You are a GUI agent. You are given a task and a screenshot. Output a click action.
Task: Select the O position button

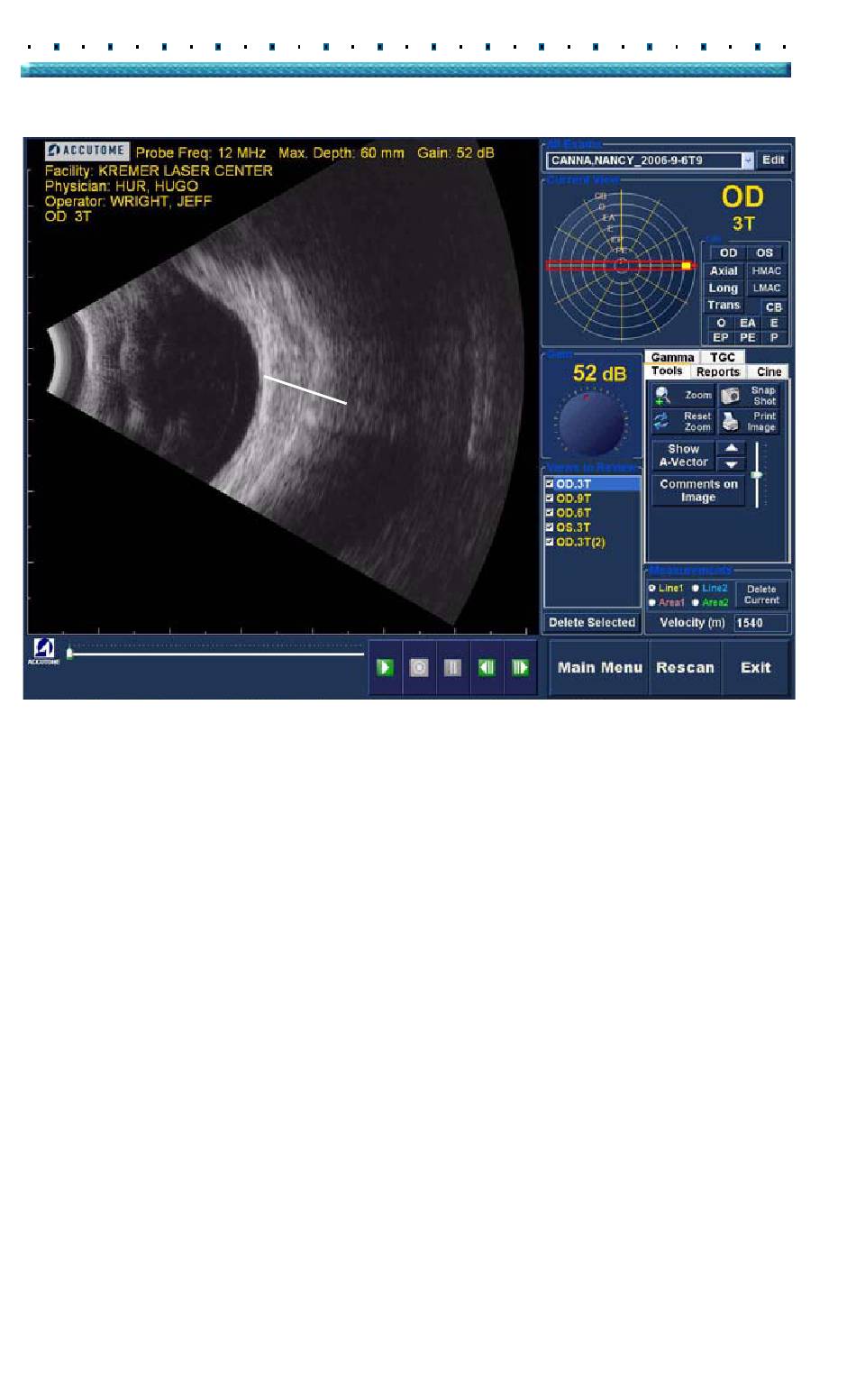click(721, 323)
